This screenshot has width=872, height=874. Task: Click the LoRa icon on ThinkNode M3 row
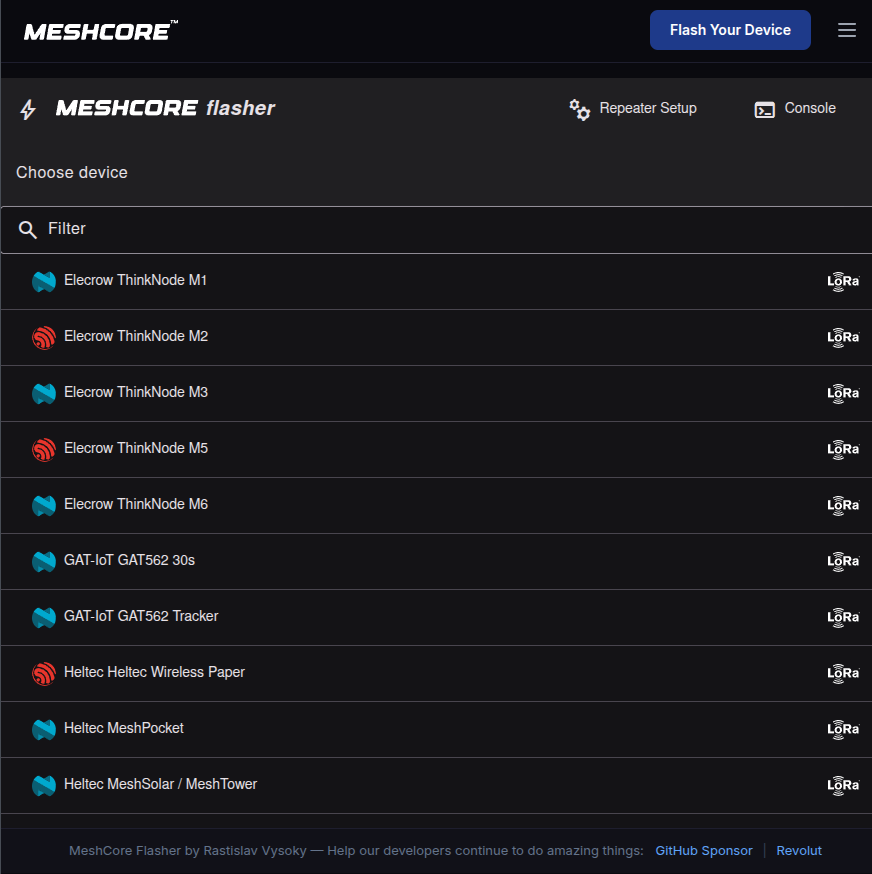coord(842,393)
